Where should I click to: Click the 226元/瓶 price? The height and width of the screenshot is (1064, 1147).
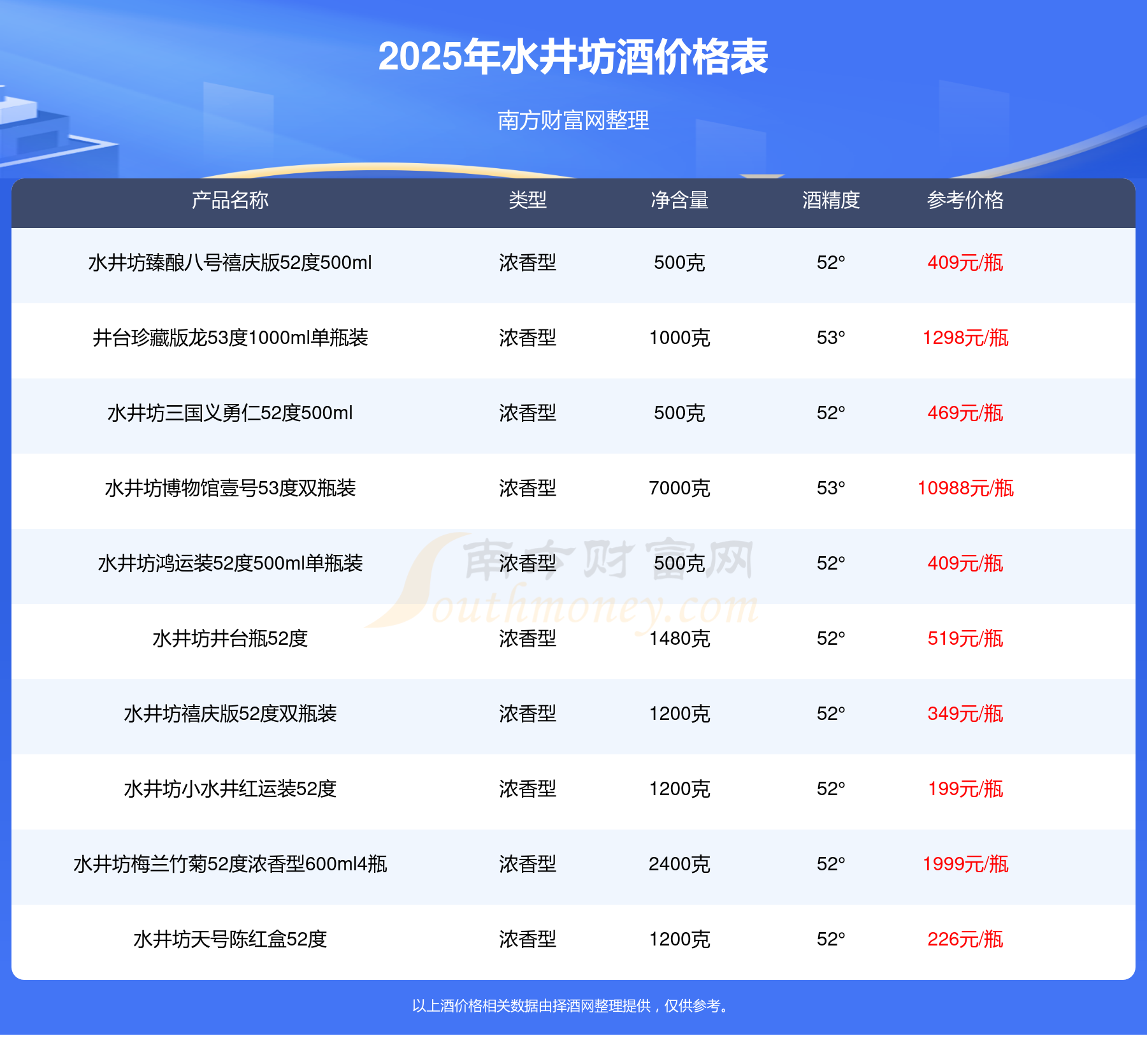[965, 939]
